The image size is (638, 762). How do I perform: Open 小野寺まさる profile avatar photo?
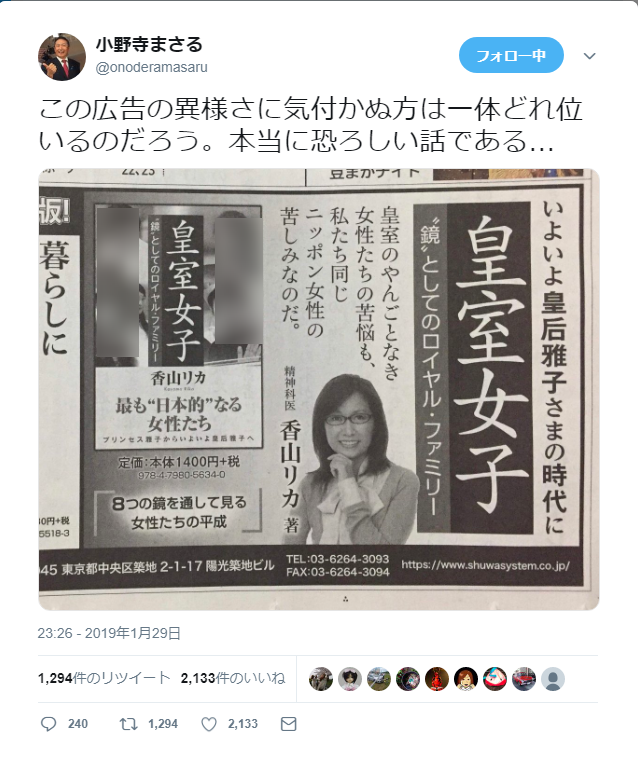(62, 57)
